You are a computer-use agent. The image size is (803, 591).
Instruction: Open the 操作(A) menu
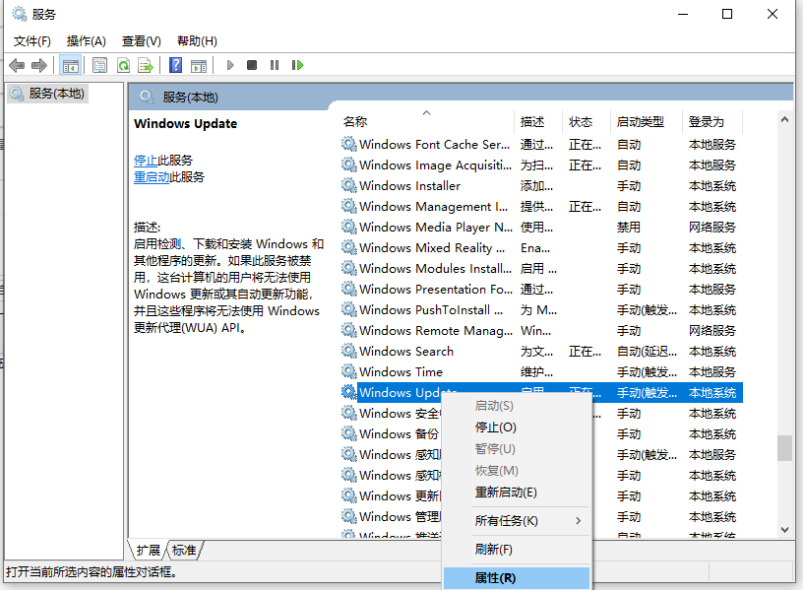pos(86,41)
